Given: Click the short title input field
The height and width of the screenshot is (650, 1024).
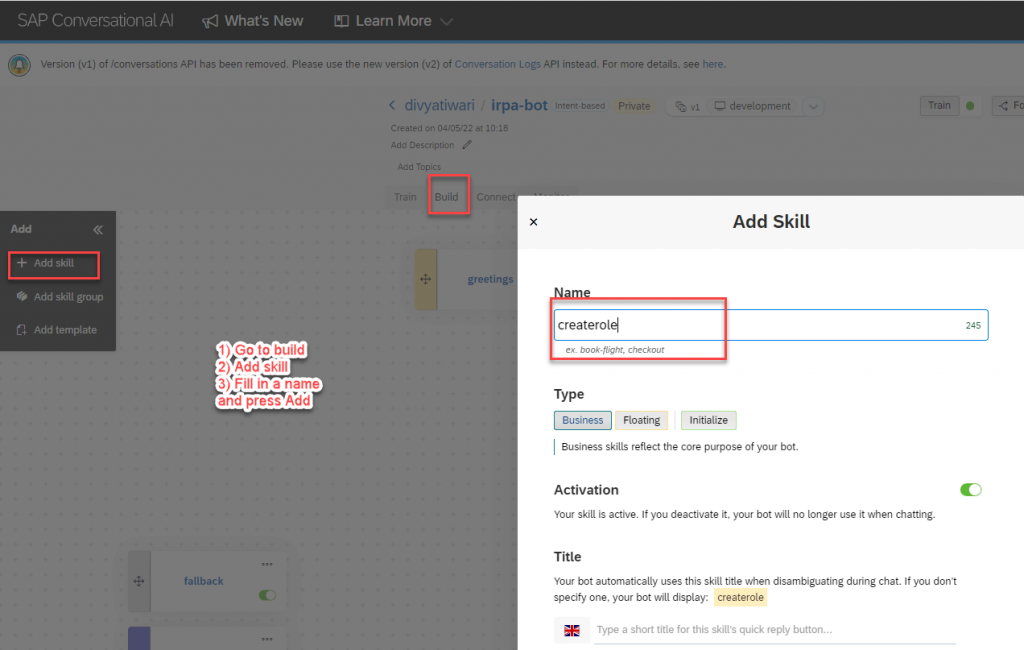Looking at the screenshot, I should [x=775, y=630].
